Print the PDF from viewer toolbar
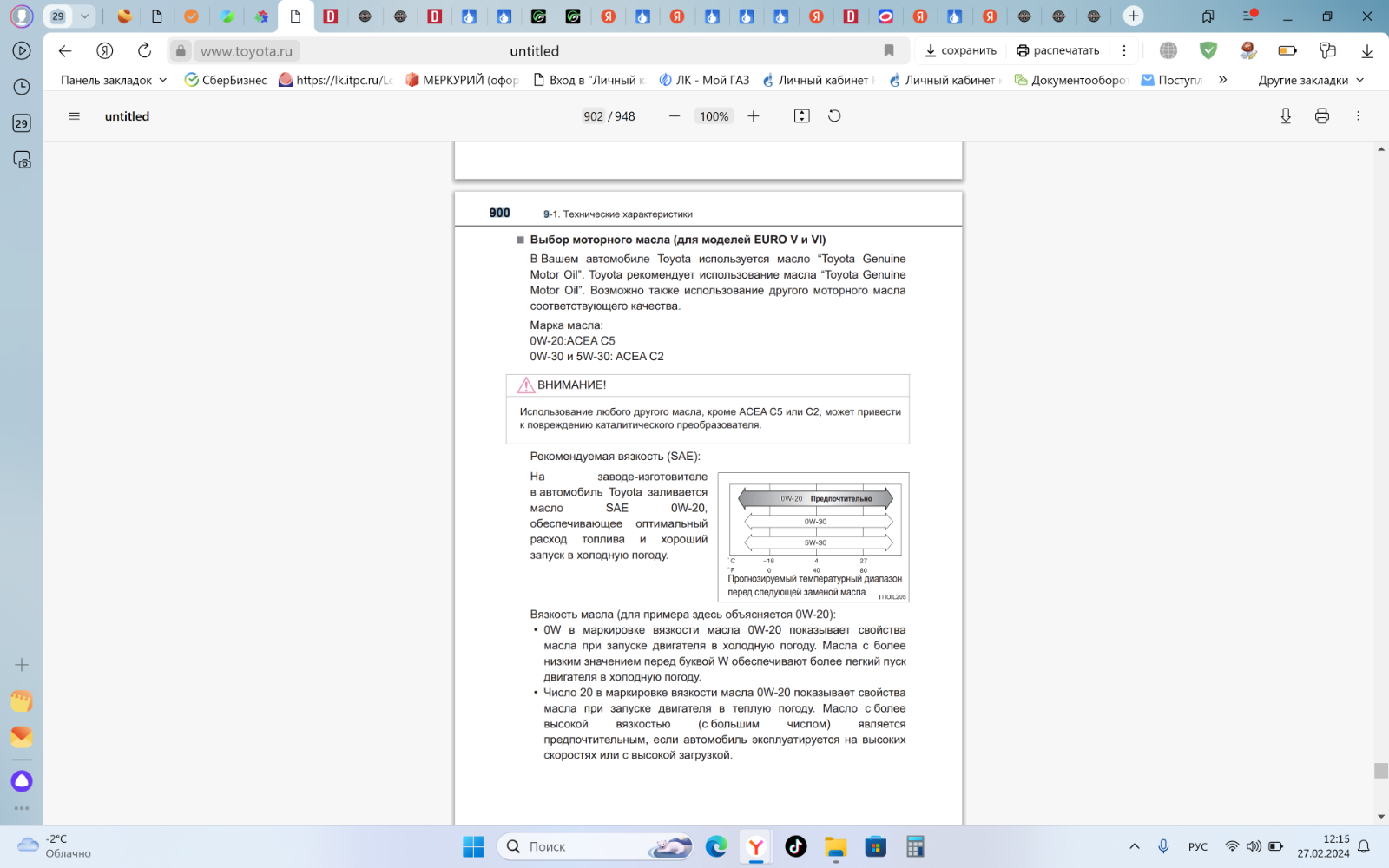1389x868 pixels. 1322,116
